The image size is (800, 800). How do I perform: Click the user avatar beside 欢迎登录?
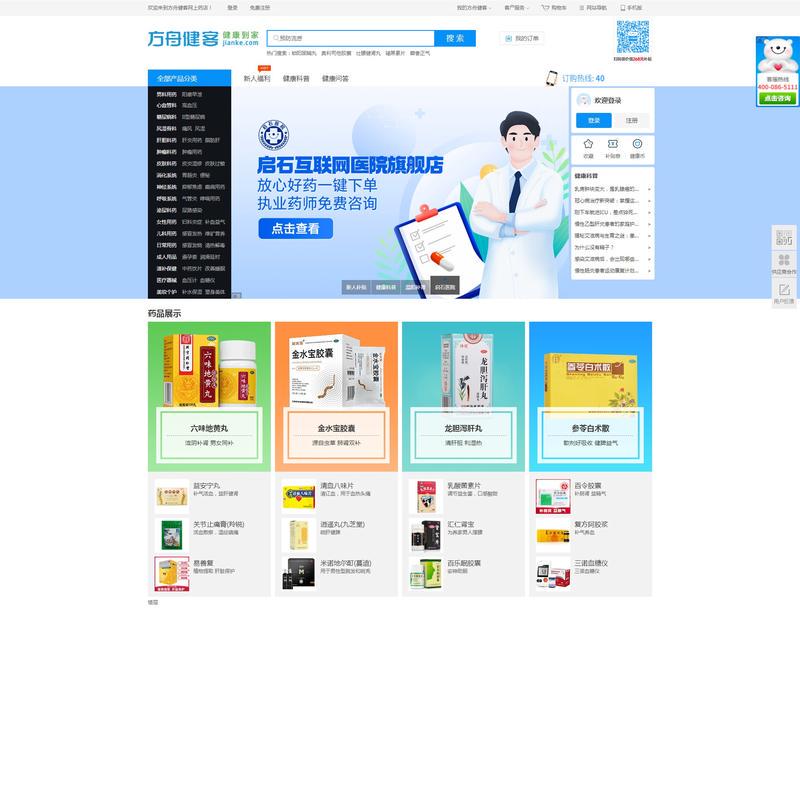click(x=583, y=100)
